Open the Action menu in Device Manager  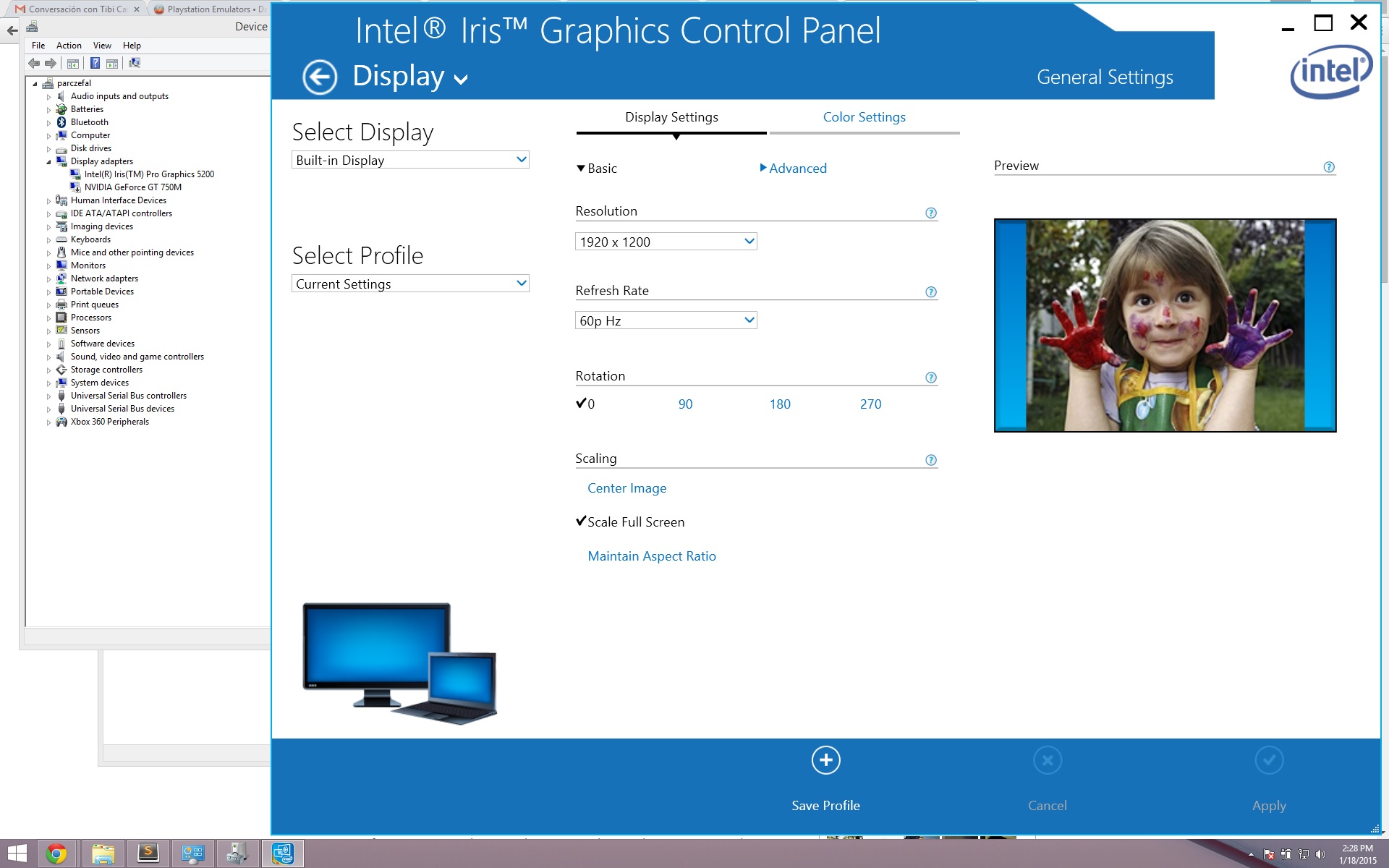click(x=69, y=45)
